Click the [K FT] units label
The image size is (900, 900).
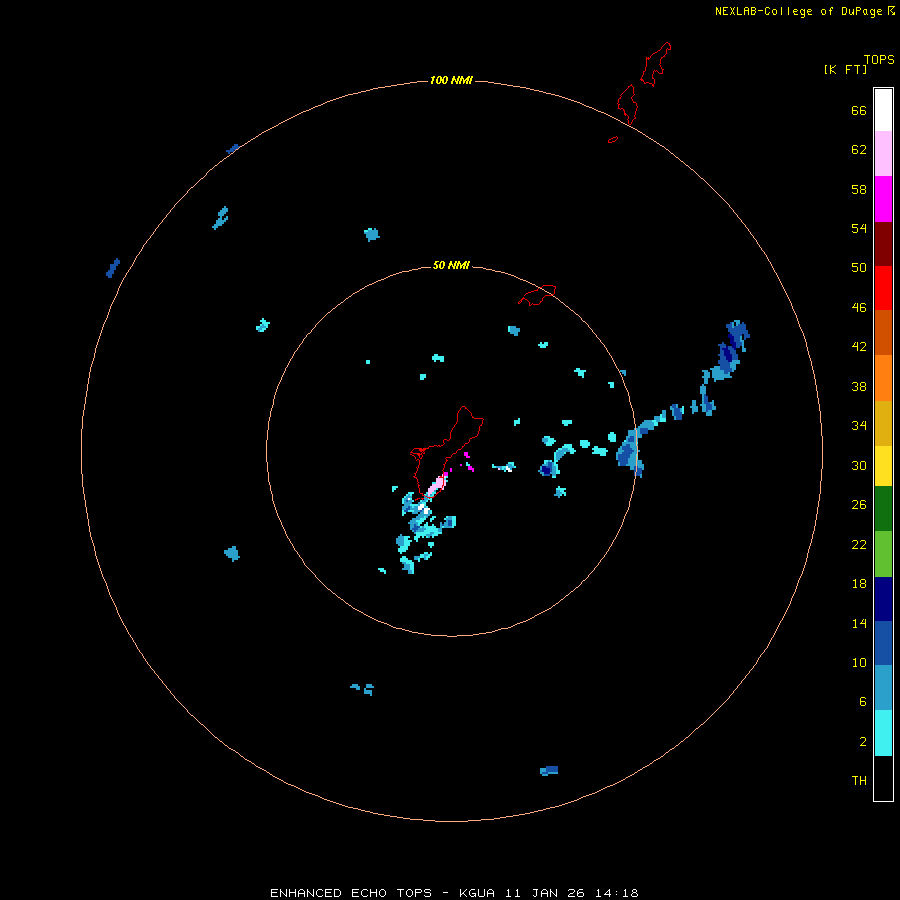(845, 69)
